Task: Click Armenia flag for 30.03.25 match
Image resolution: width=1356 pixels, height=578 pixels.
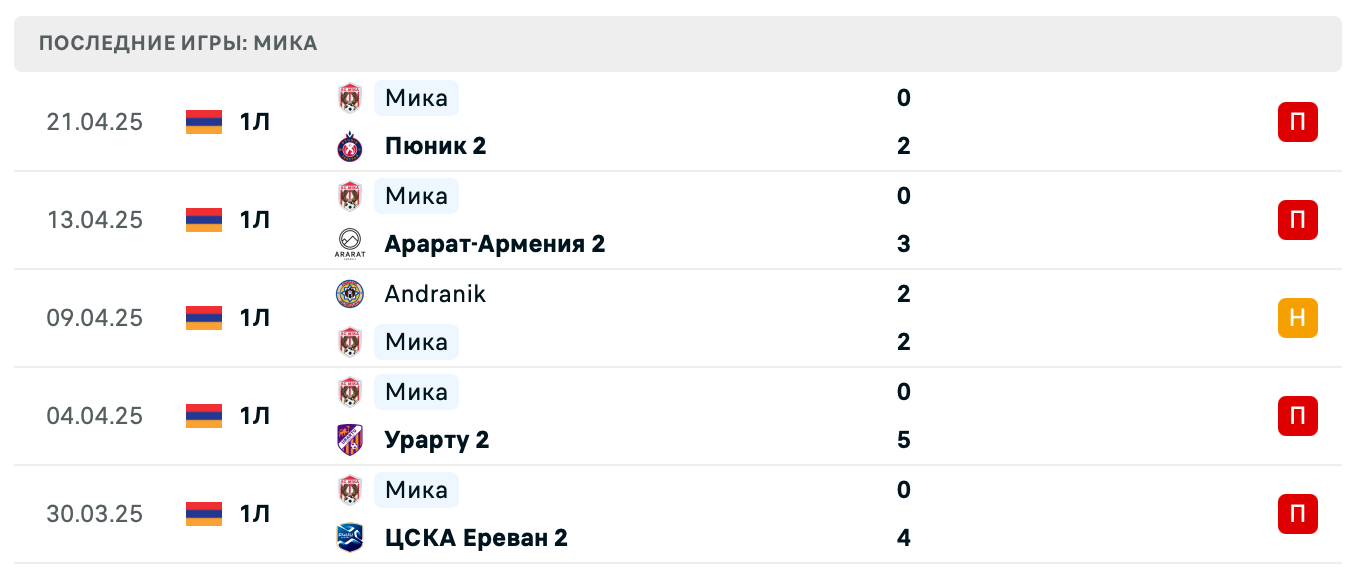Action: tap(204, 514)
